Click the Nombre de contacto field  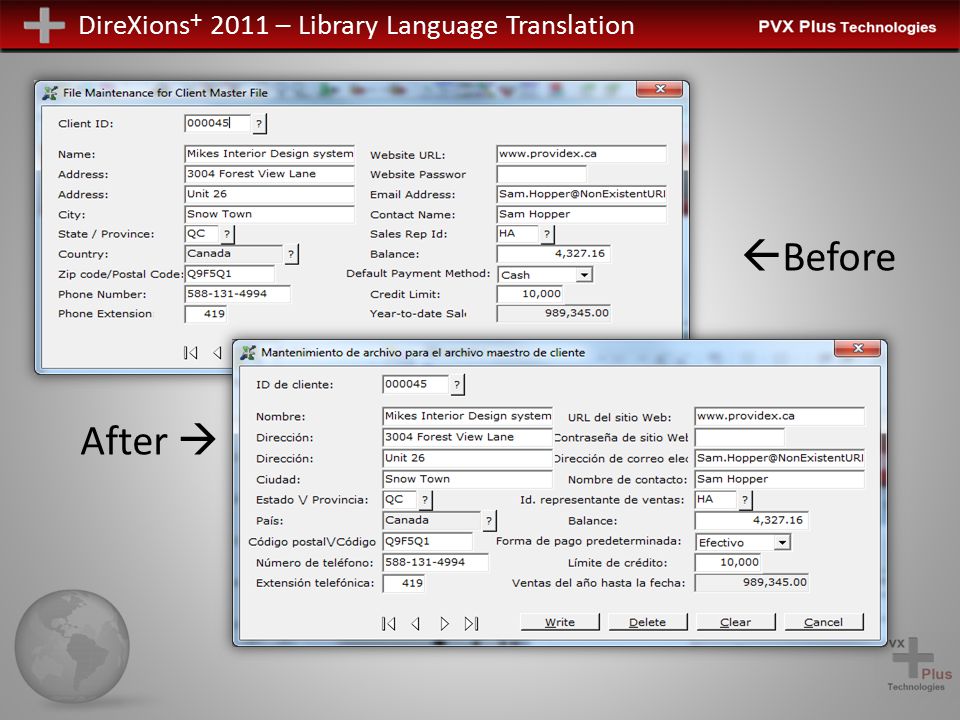(x=779, y=479)
